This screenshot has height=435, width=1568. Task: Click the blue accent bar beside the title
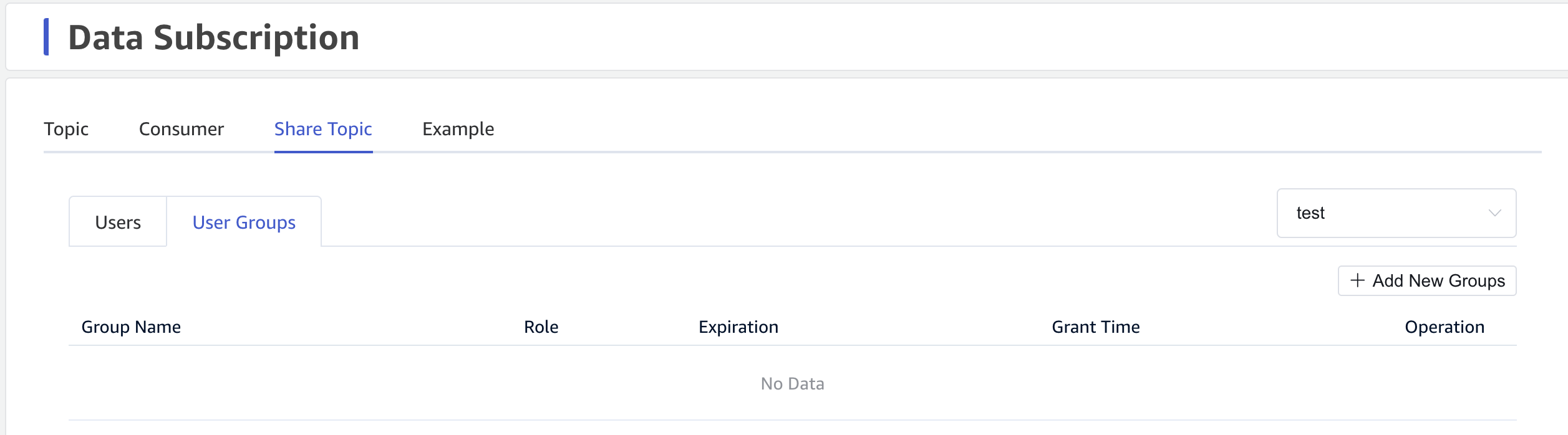[46, 37]
